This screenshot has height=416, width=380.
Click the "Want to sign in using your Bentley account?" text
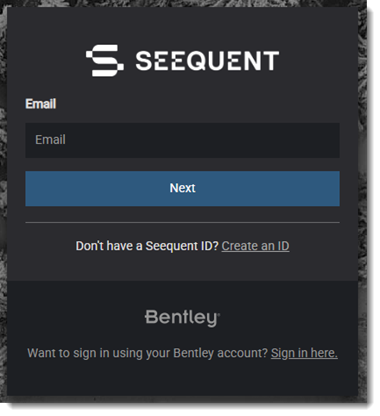(x=148, y=353)
